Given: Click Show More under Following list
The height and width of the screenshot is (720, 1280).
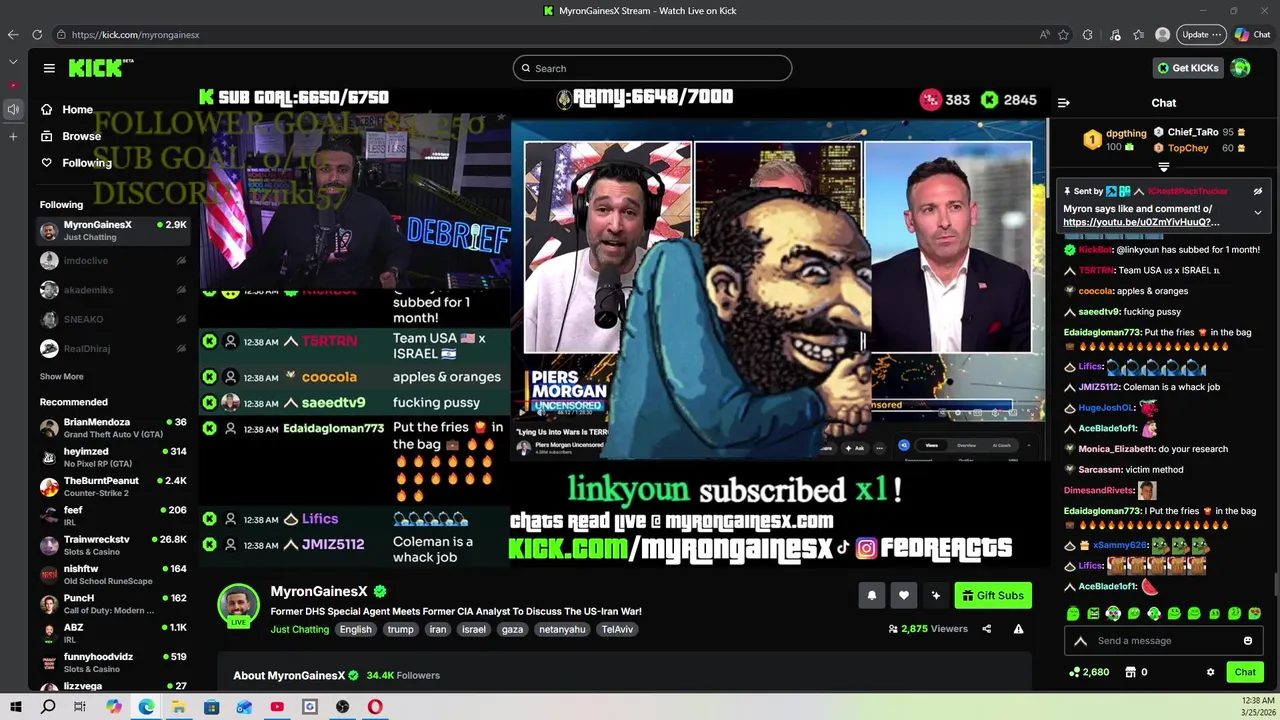Looking at the screenshot, I should 62,376.
